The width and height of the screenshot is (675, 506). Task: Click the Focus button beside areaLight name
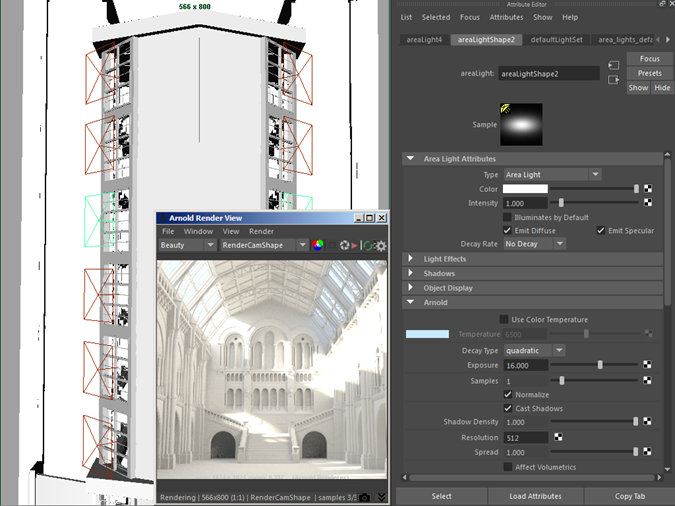650,59
